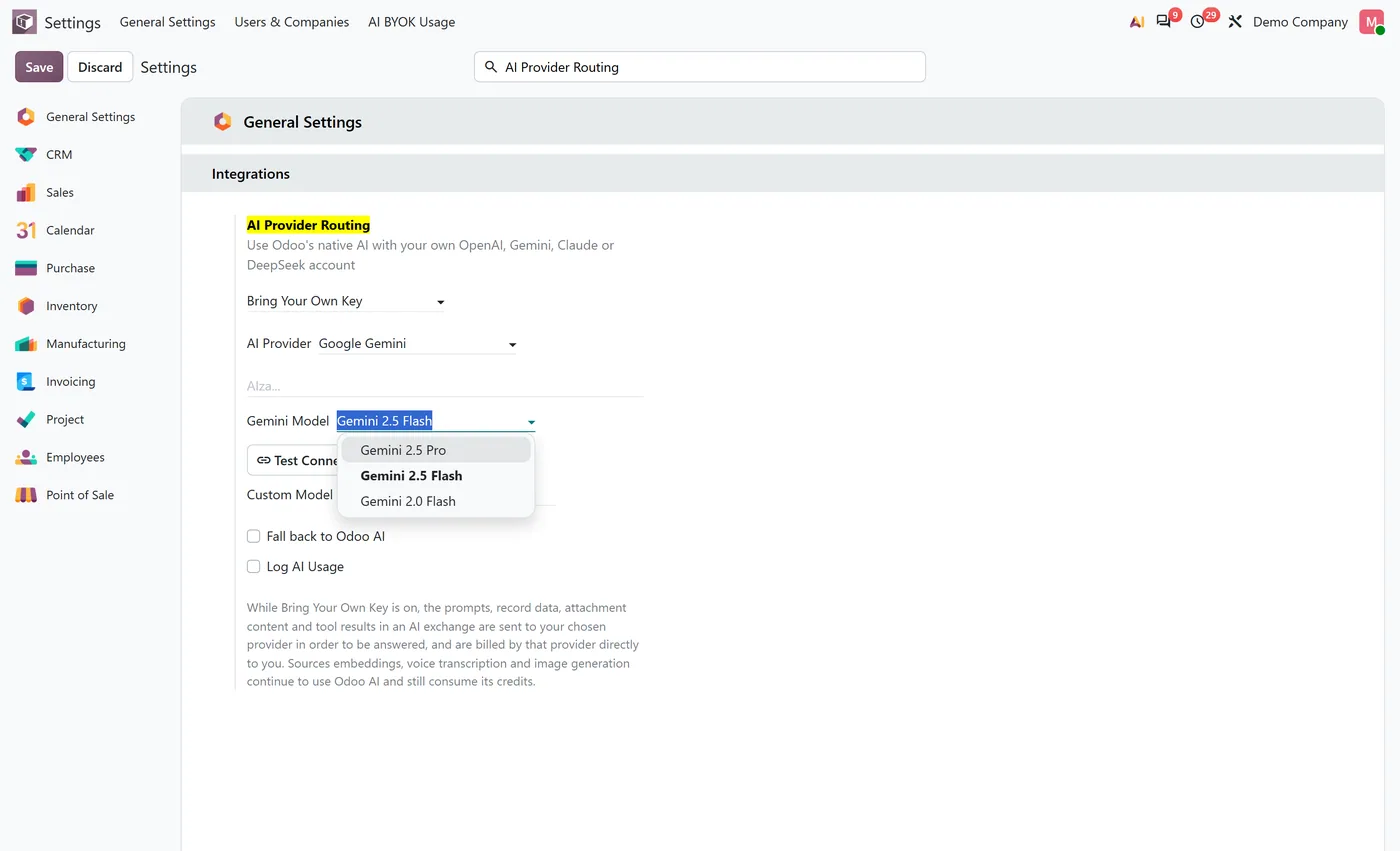Open the messages conversations icon
Image resolution: width=1400 pixels, height=851 pixels.
tap(1164, 21)
